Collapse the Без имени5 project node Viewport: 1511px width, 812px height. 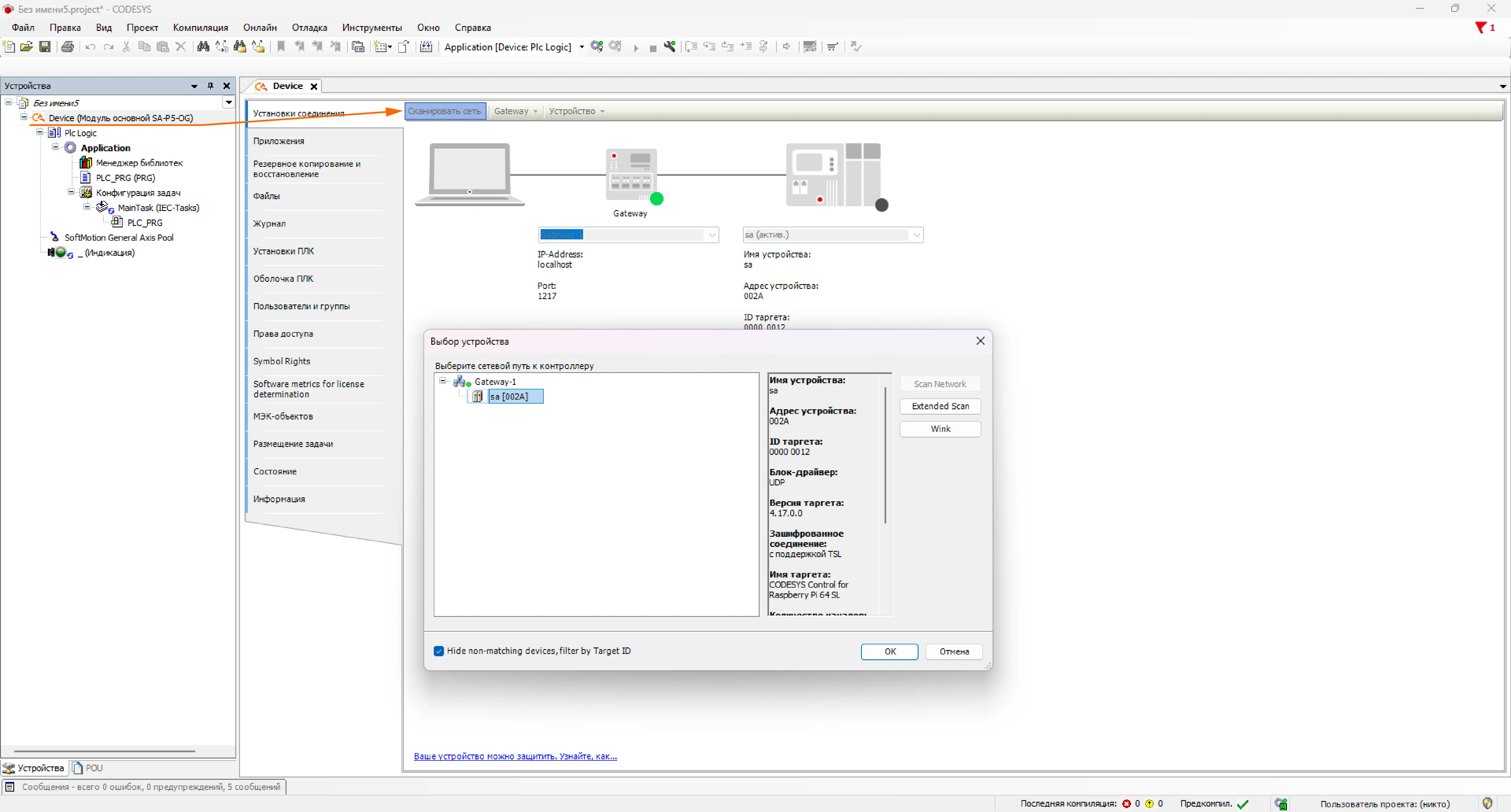coord(8,102)
